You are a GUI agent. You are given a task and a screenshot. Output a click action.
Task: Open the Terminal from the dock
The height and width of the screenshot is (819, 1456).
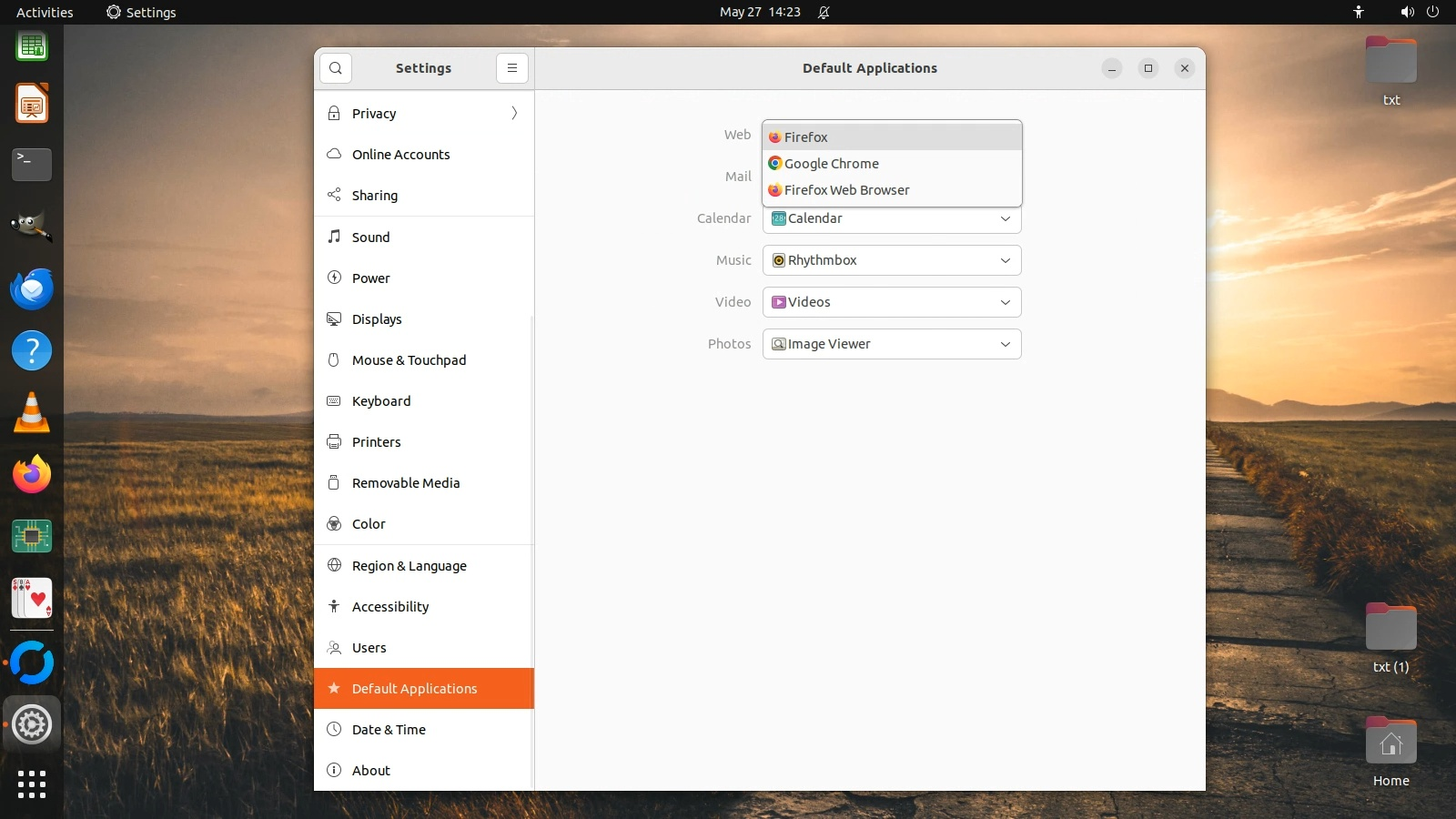(x=32, y=165)
